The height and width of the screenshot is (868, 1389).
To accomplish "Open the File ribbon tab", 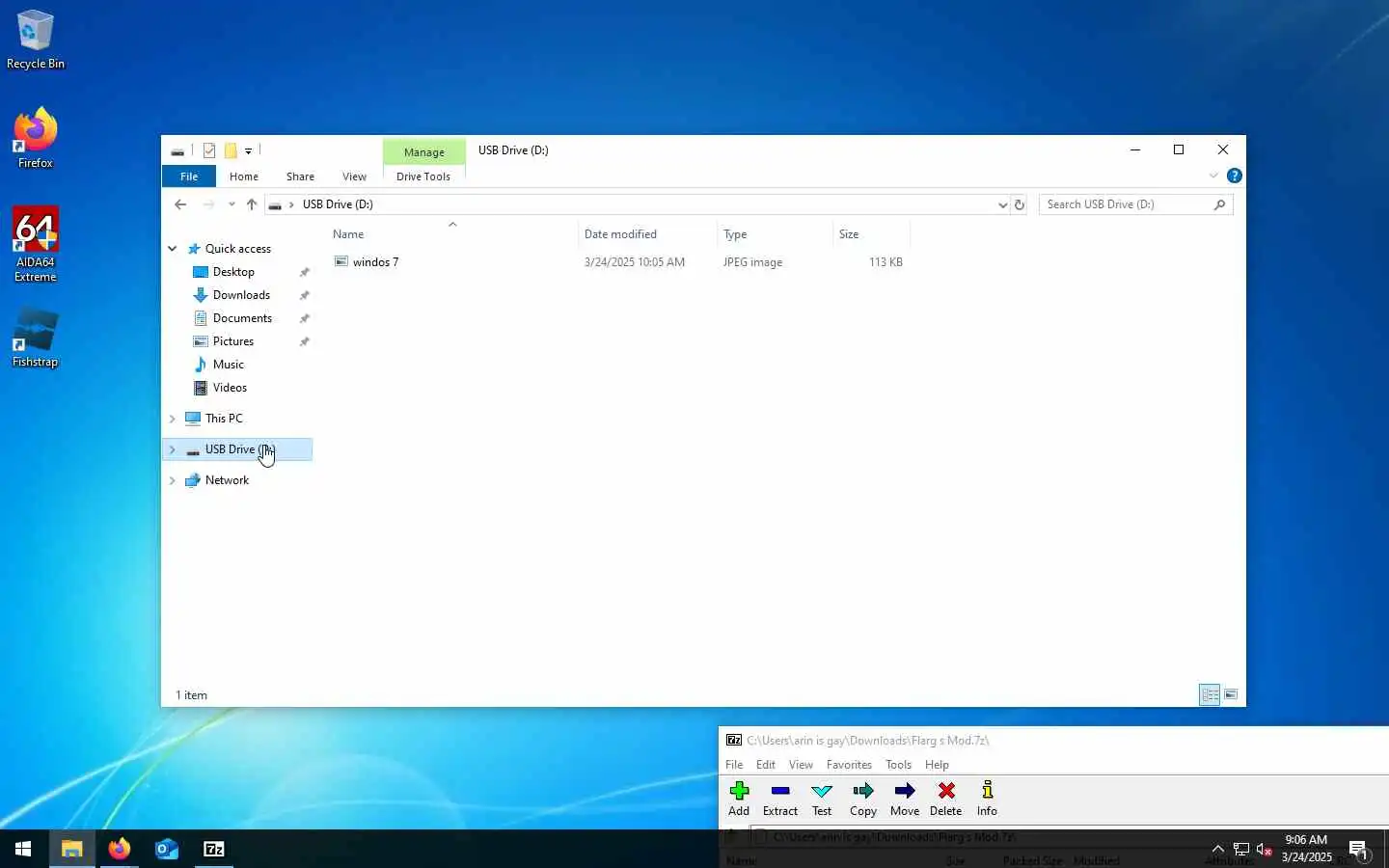I will coord(189,176).
